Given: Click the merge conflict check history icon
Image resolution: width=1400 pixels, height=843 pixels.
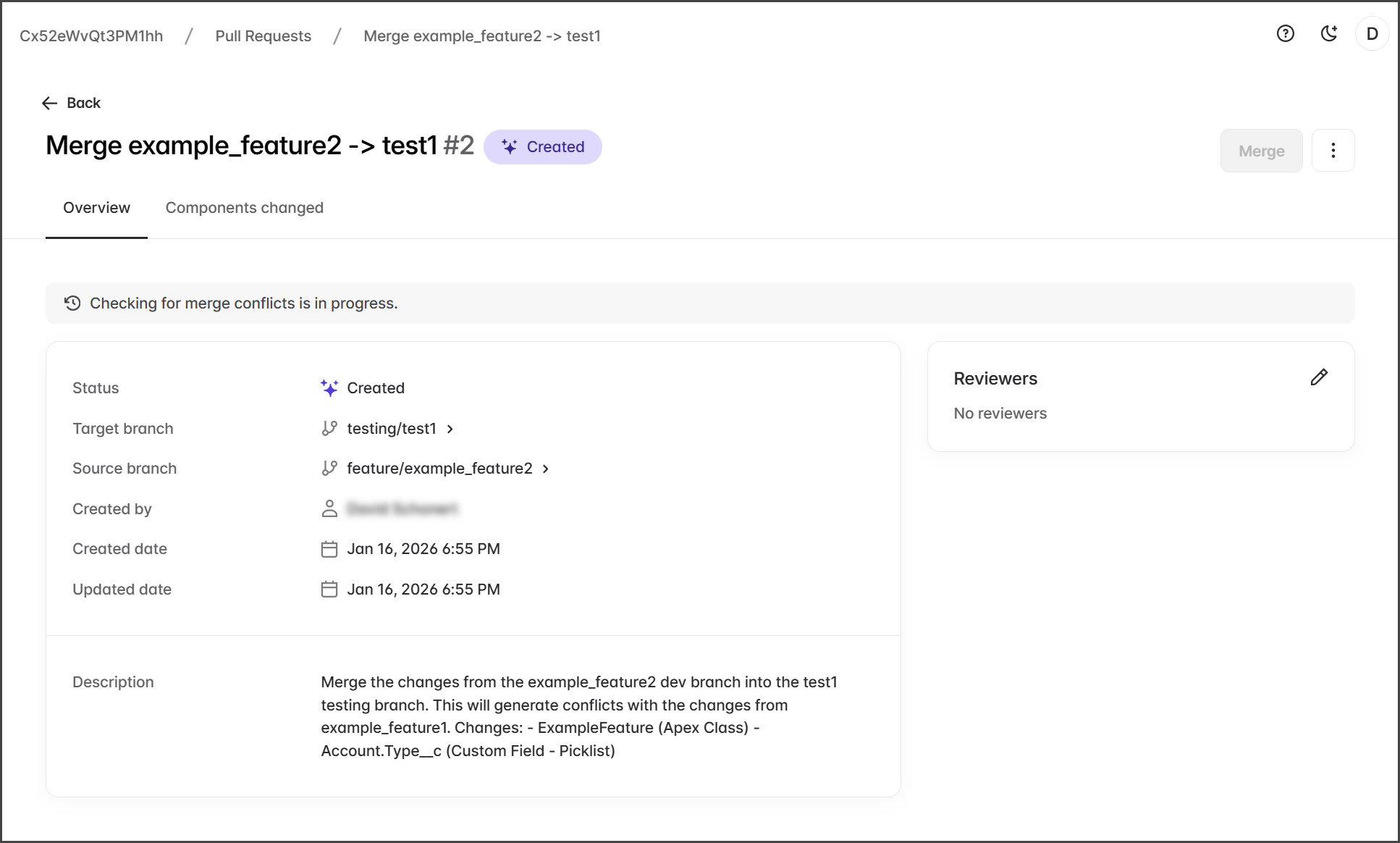Looking at the screenshot, I should pos(72,303).
